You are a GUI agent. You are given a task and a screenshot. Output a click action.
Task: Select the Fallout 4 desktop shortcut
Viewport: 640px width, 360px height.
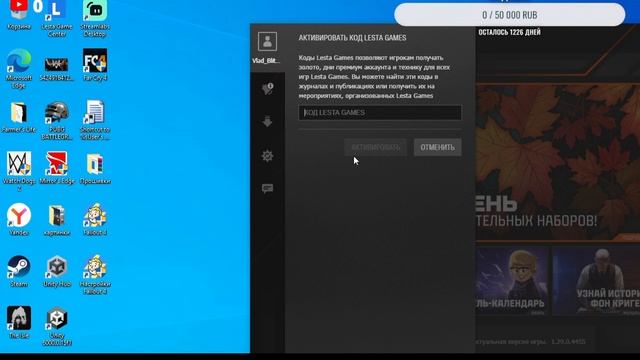tap(95, 220)
